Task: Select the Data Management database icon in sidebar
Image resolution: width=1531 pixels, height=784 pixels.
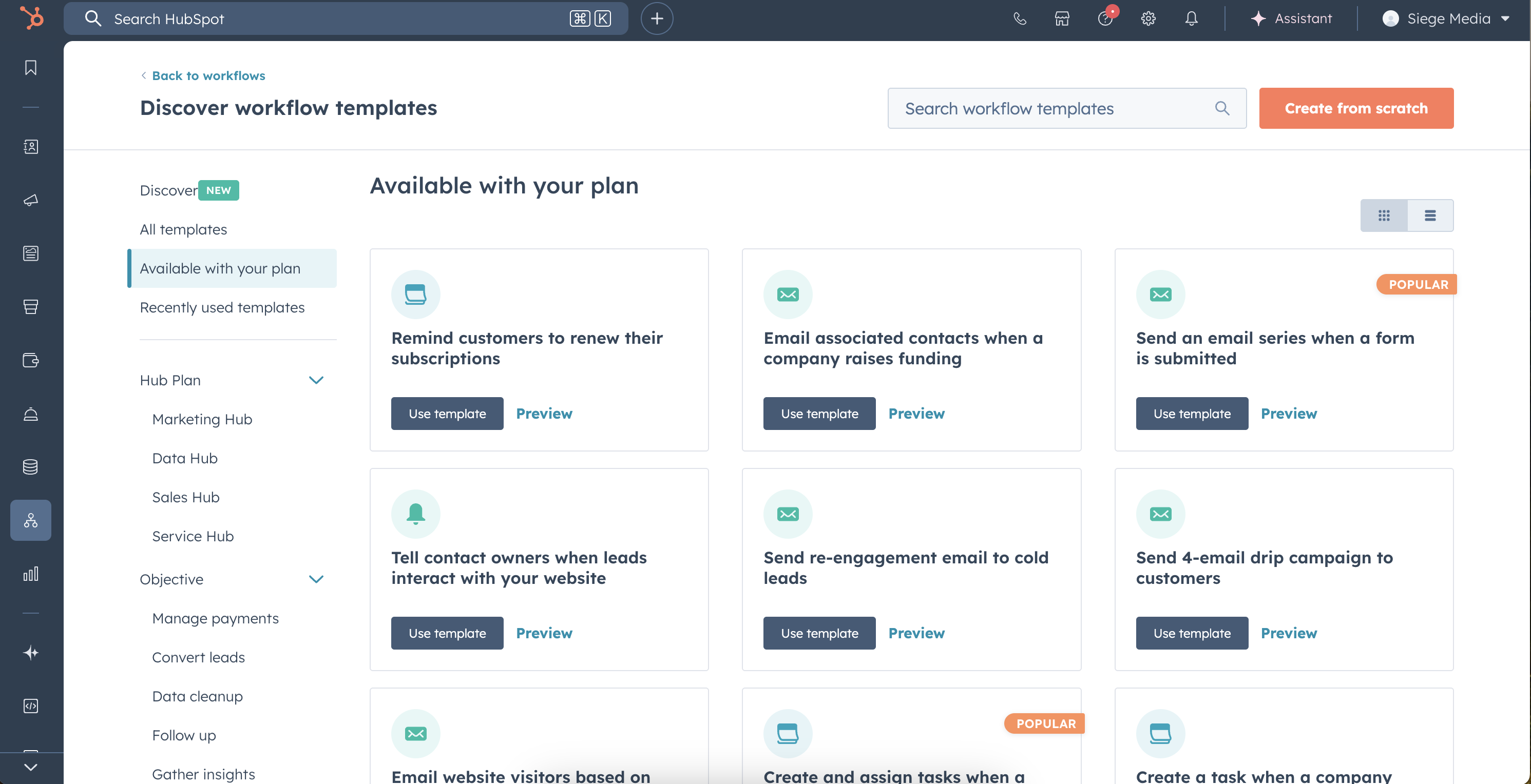Action: pyautogui.click(x=30, y=466)
